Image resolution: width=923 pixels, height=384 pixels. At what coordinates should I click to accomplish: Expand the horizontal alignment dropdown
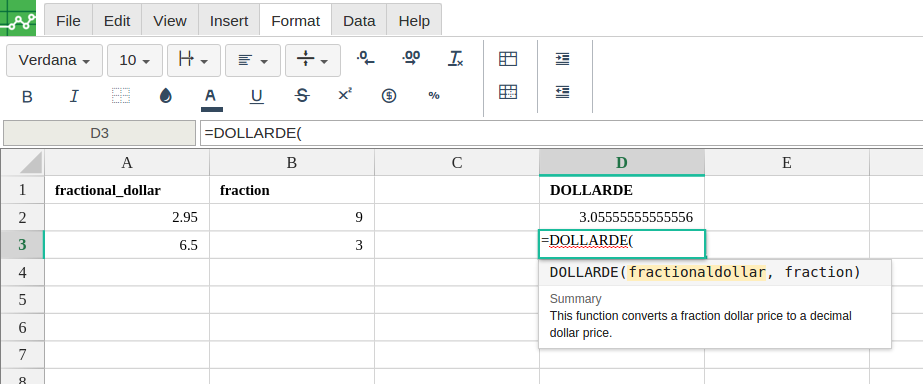tap(253, 60)
